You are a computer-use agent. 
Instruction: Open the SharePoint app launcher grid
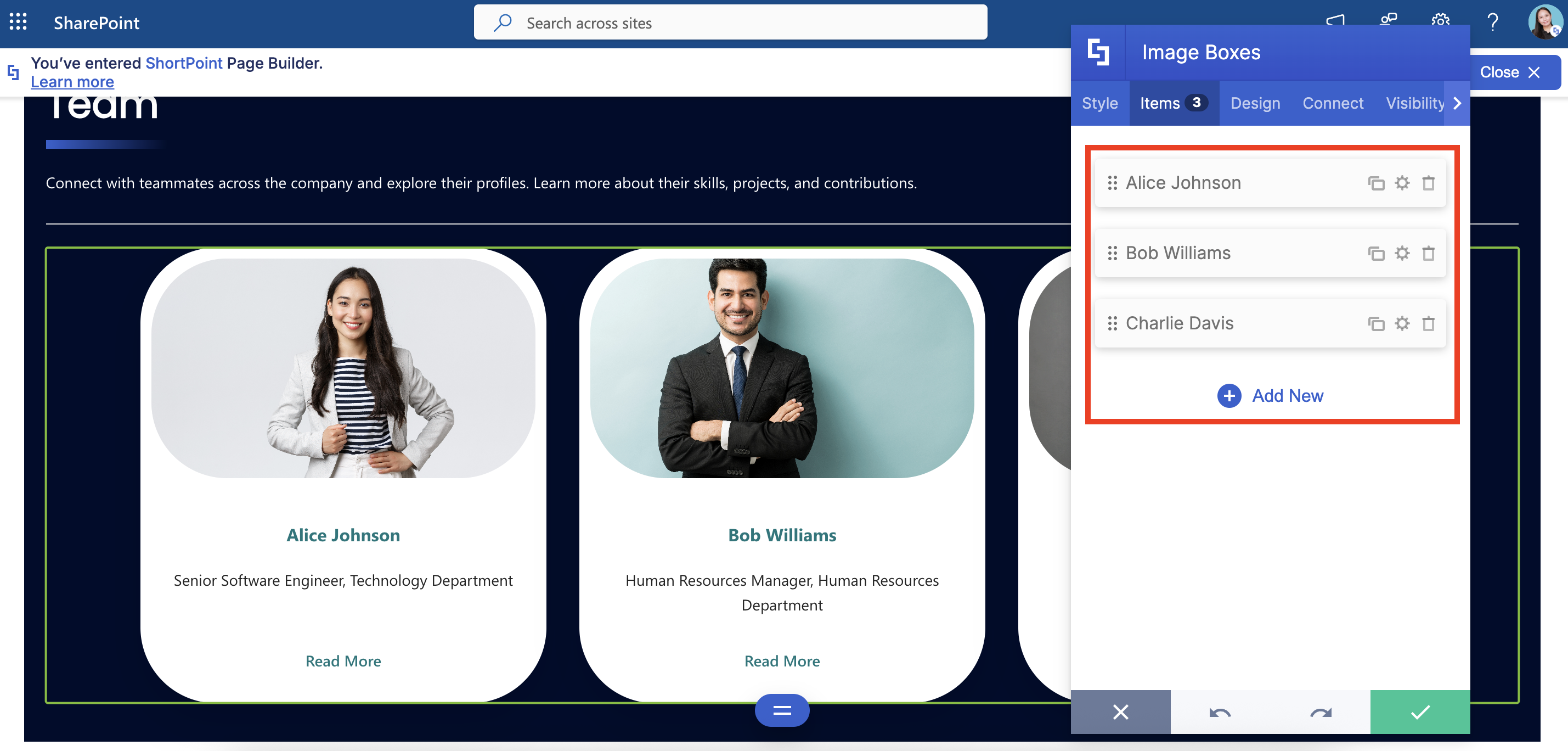(18, 23)
